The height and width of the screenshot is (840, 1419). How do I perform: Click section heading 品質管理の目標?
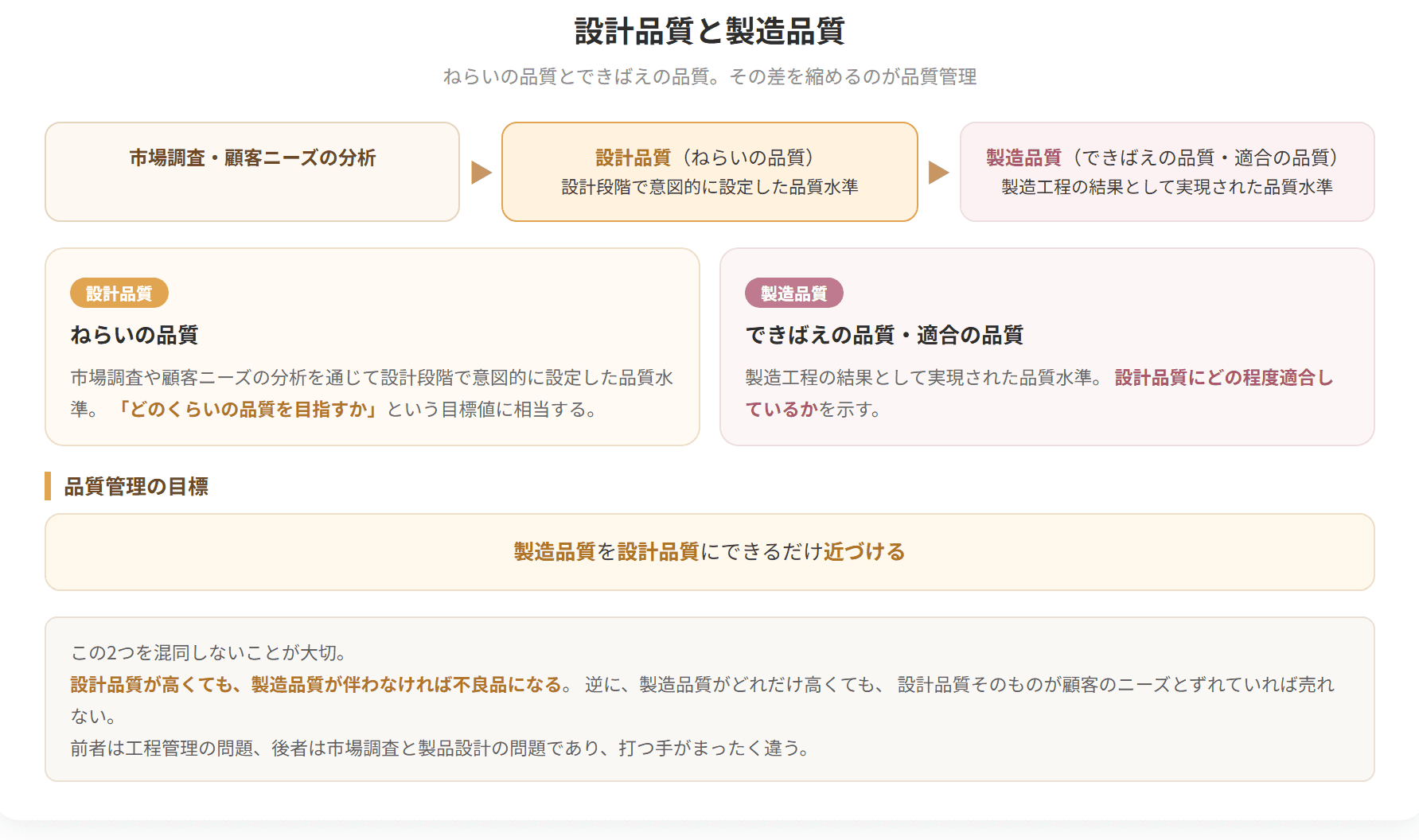coord(136,487)
